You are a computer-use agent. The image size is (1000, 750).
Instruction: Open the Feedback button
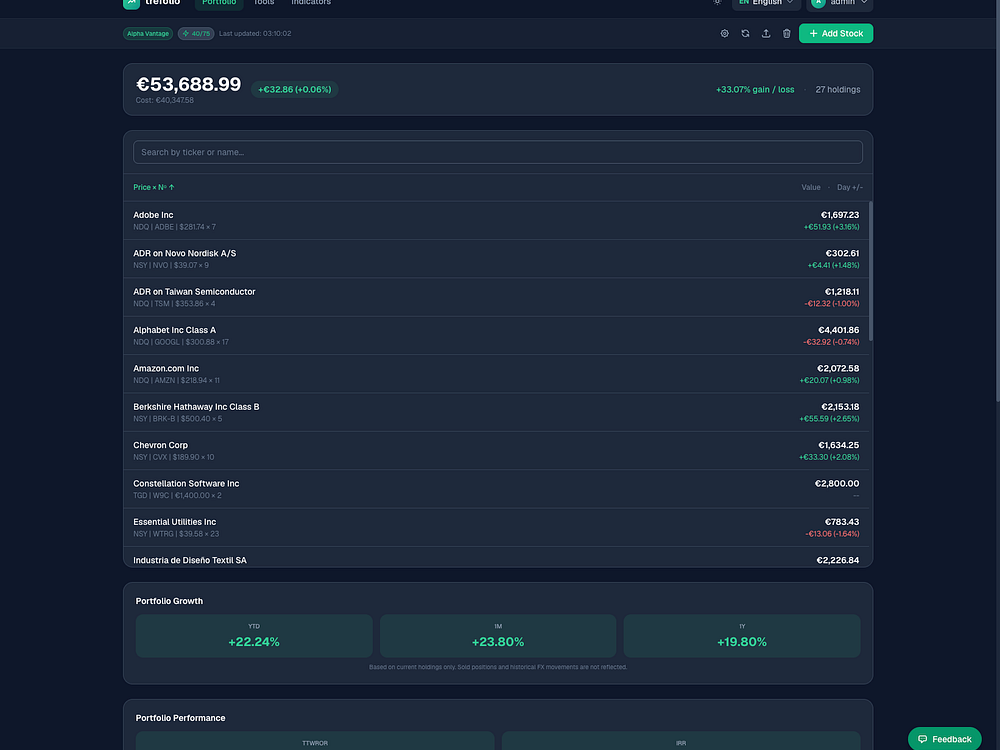pyautogui.click(x=945, y=739)
